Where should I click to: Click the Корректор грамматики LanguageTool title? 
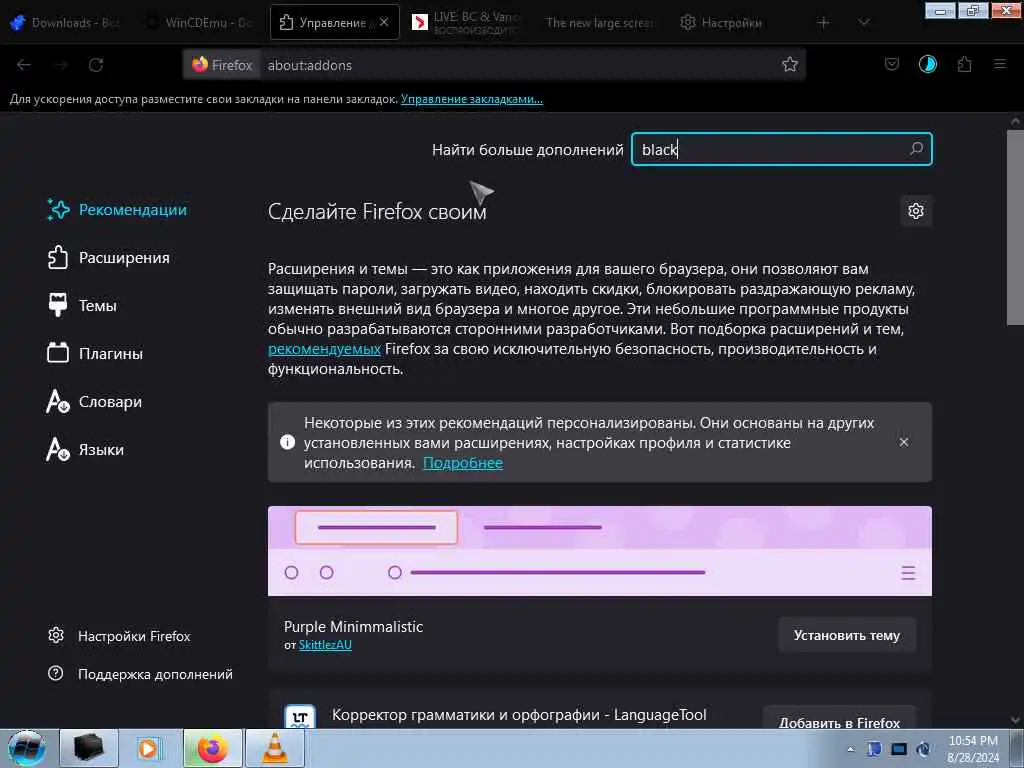pyautogui.click(x=519, y=714)
